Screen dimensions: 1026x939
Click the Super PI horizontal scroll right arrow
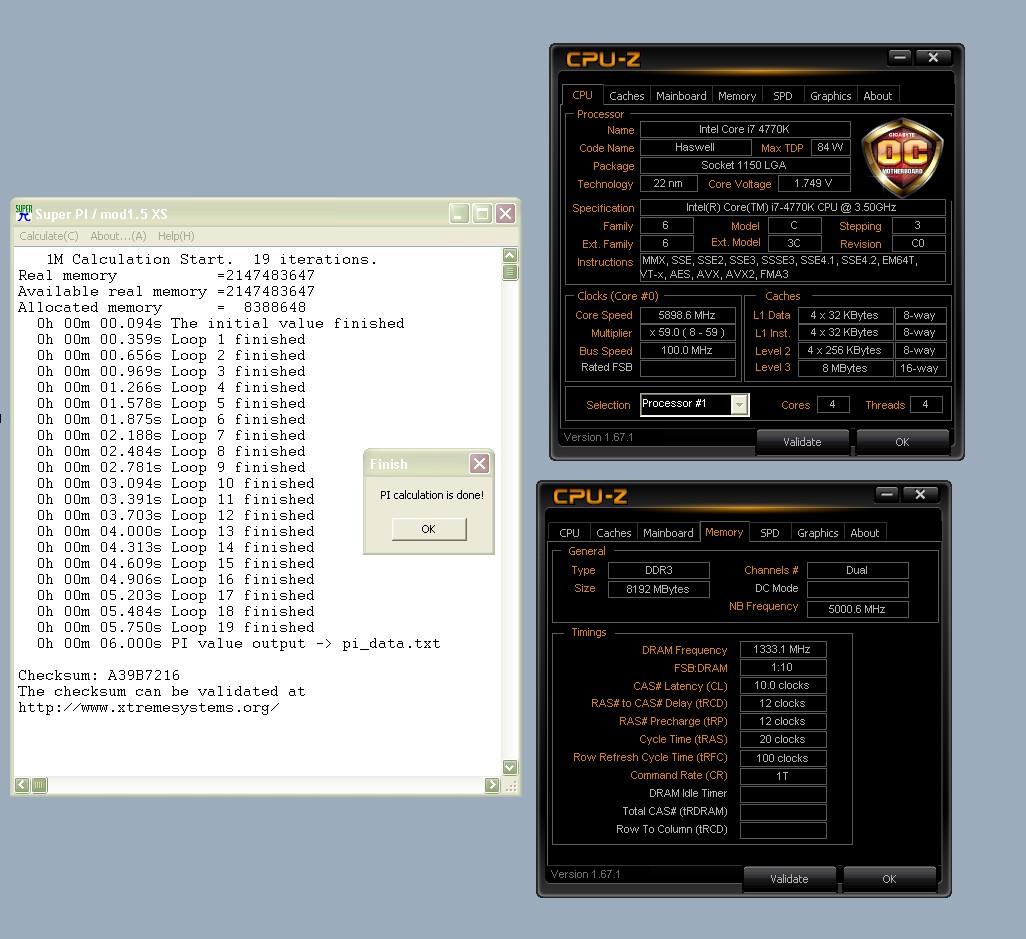(492, 785)
